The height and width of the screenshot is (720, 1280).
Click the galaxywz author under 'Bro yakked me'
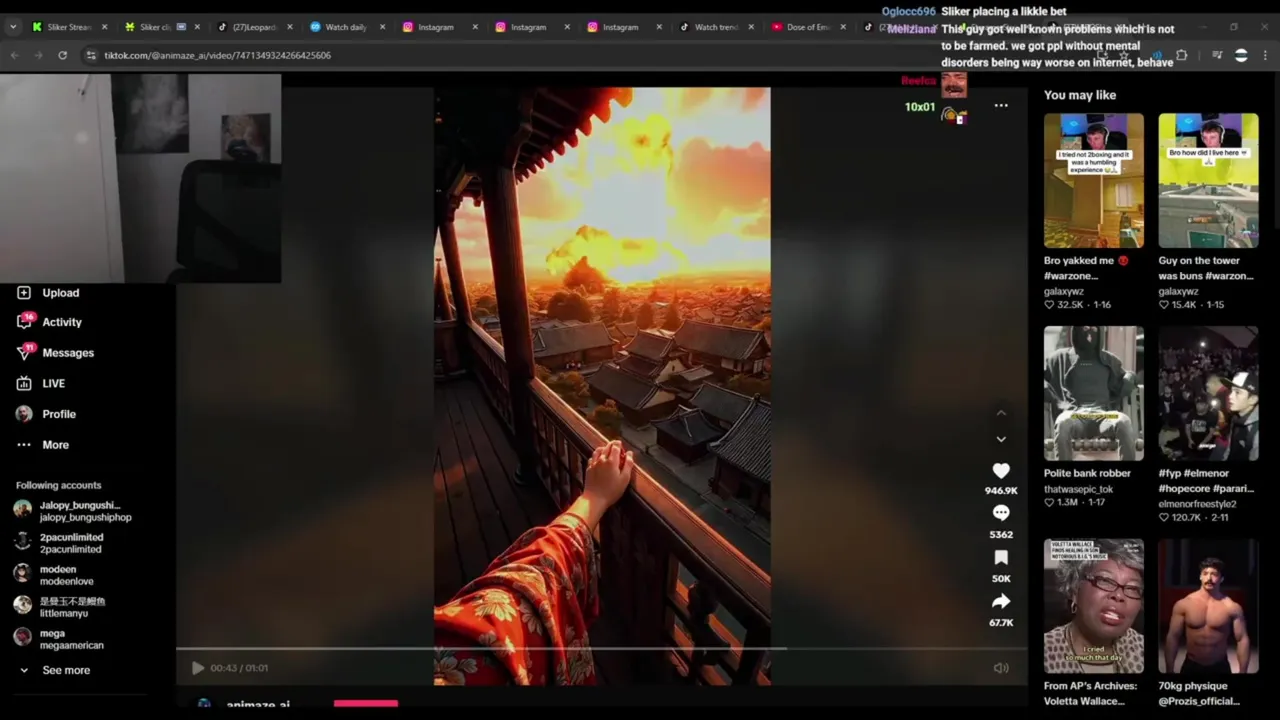1064,292
